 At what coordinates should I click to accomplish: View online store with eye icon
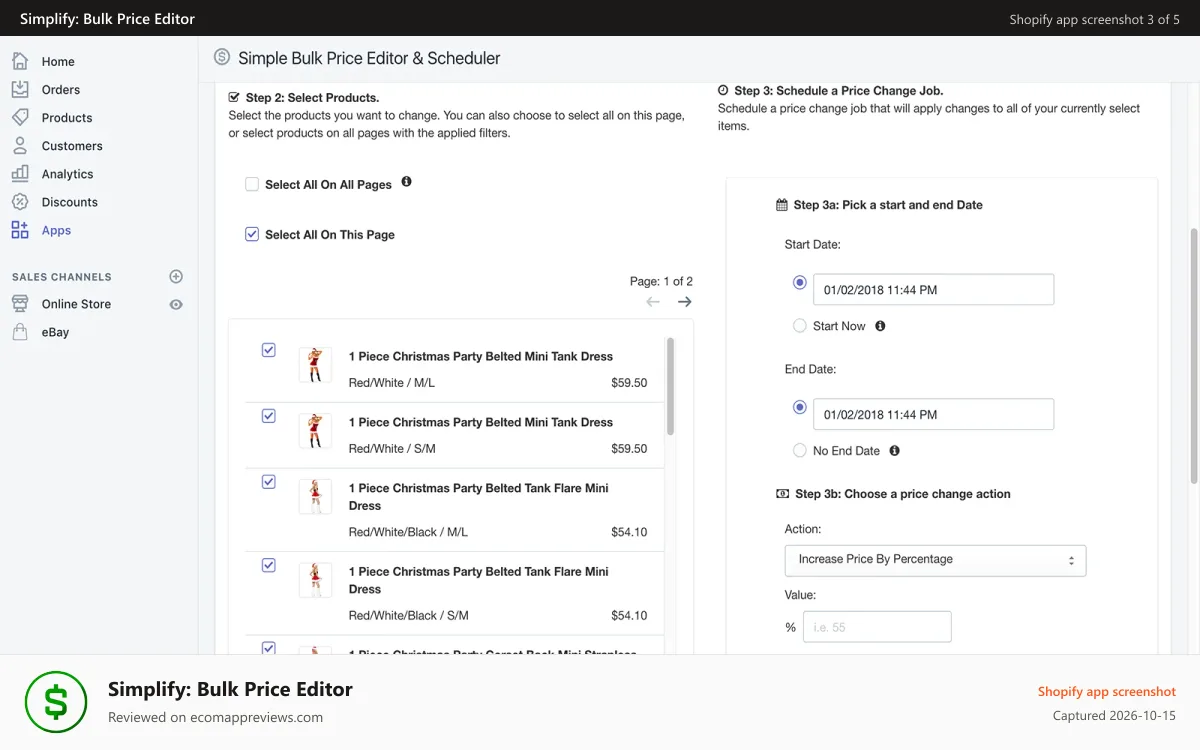click(176, 304)
